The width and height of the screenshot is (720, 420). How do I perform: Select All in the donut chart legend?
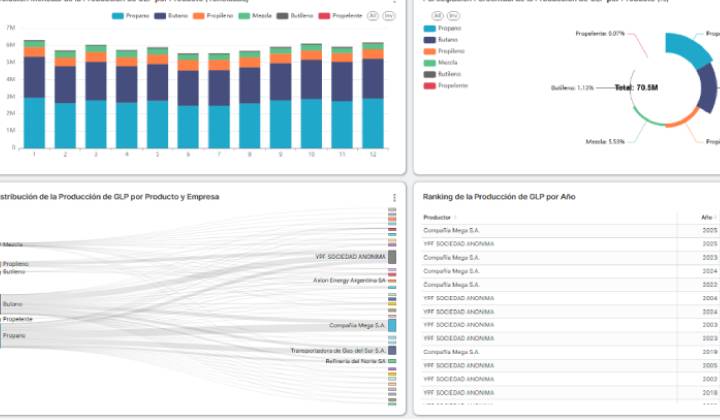pyautogui.click(x=438, y=17)
